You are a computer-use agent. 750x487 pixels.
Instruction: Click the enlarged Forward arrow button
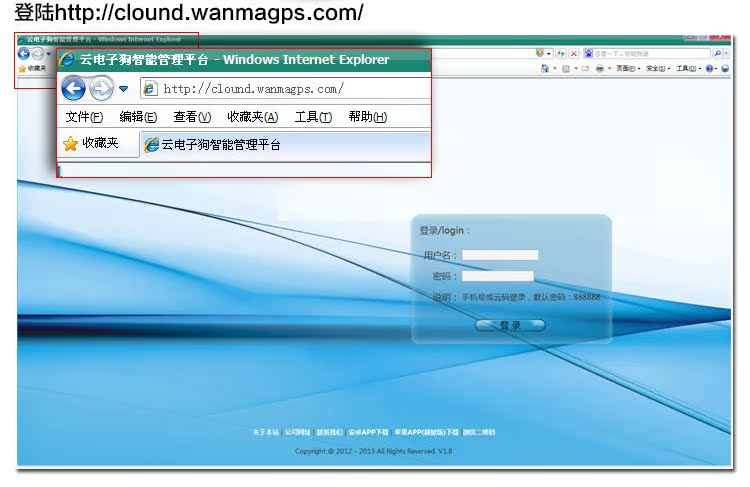(x=101, y=88)
